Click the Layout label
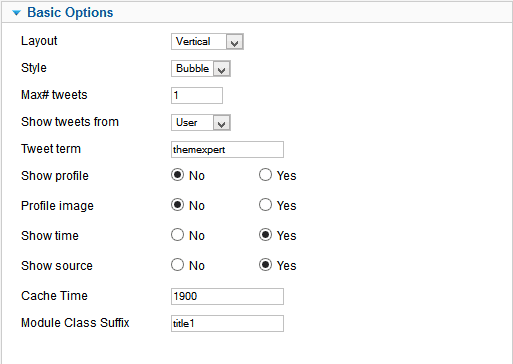Image resolution: width=513 pixels, height=364 pixels. pos(39,41)
